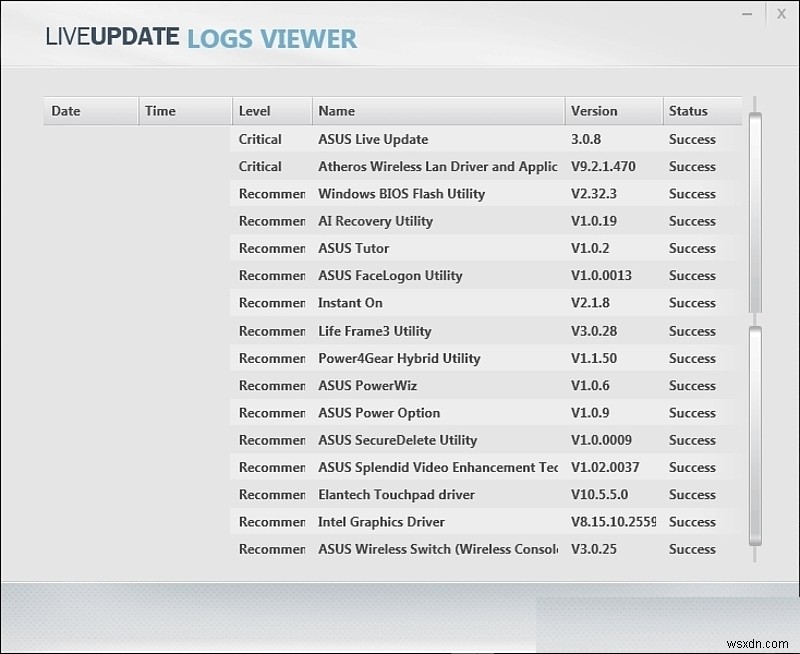Sort by the Name column header
Screen dimensions: 800x654
click(438, 111)
